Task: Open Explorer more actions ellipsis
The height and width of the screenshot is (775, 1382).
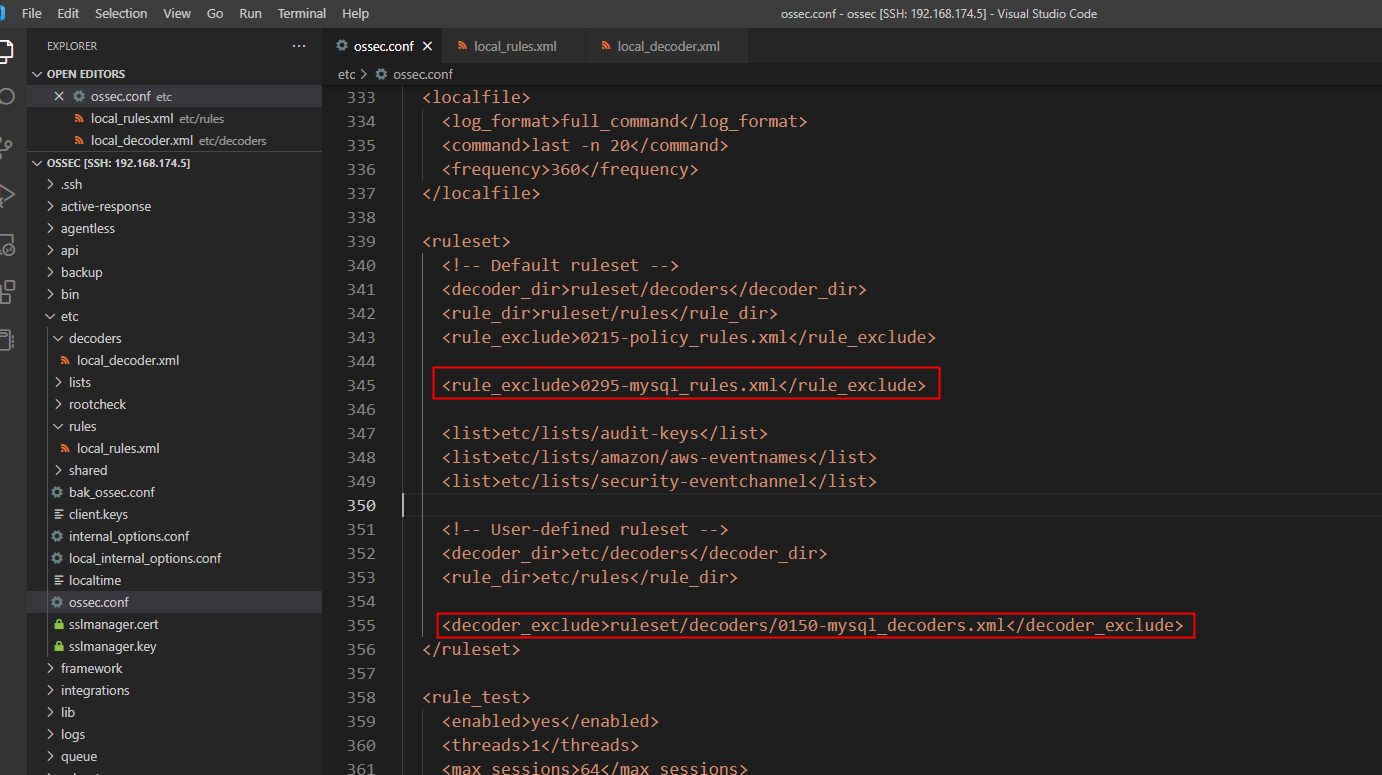Action: pos(299,46)
